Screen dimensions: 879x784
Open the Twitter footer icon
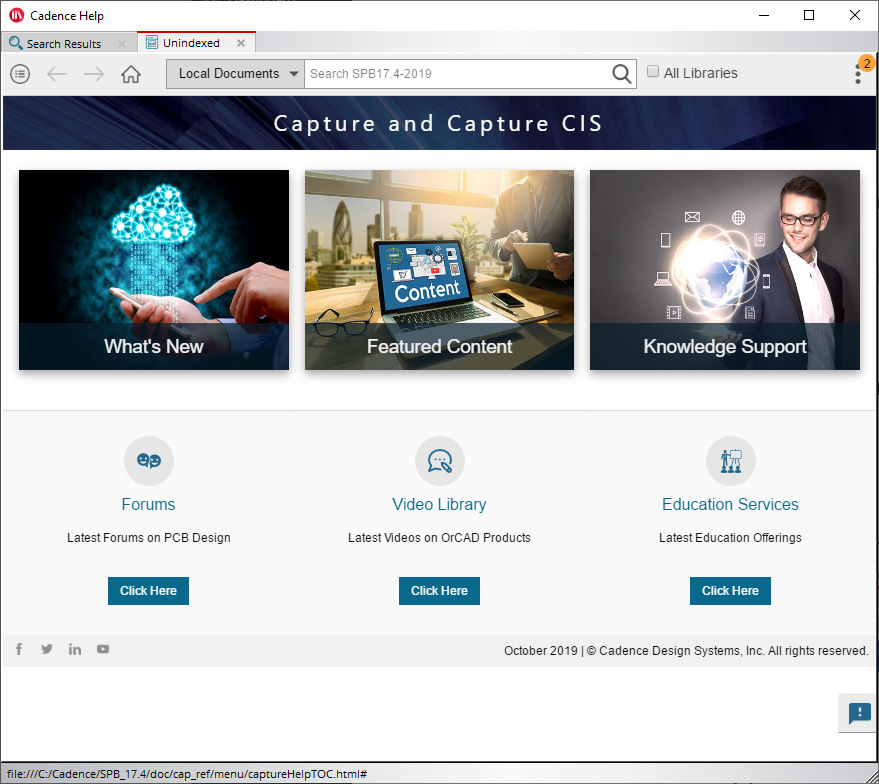(x=47, y=649)
